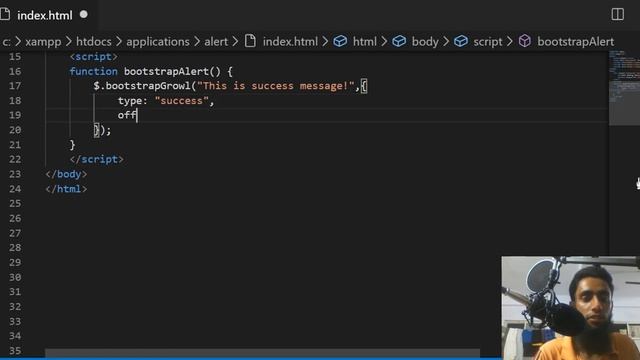Click line number 23 in the gutter

click(x=15, y=174)
